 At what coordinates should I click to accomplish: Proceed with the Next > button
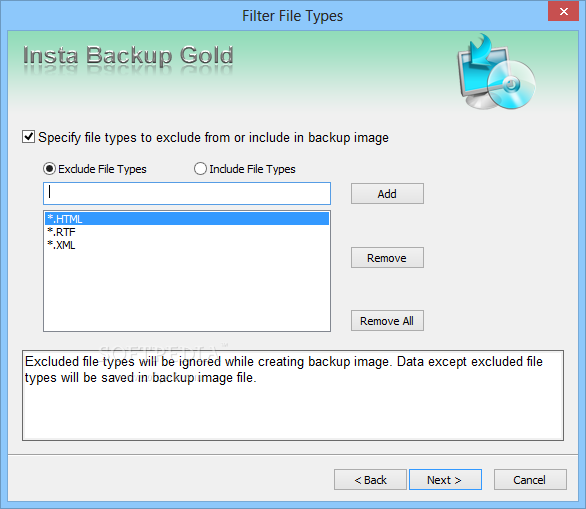point(445,479)
